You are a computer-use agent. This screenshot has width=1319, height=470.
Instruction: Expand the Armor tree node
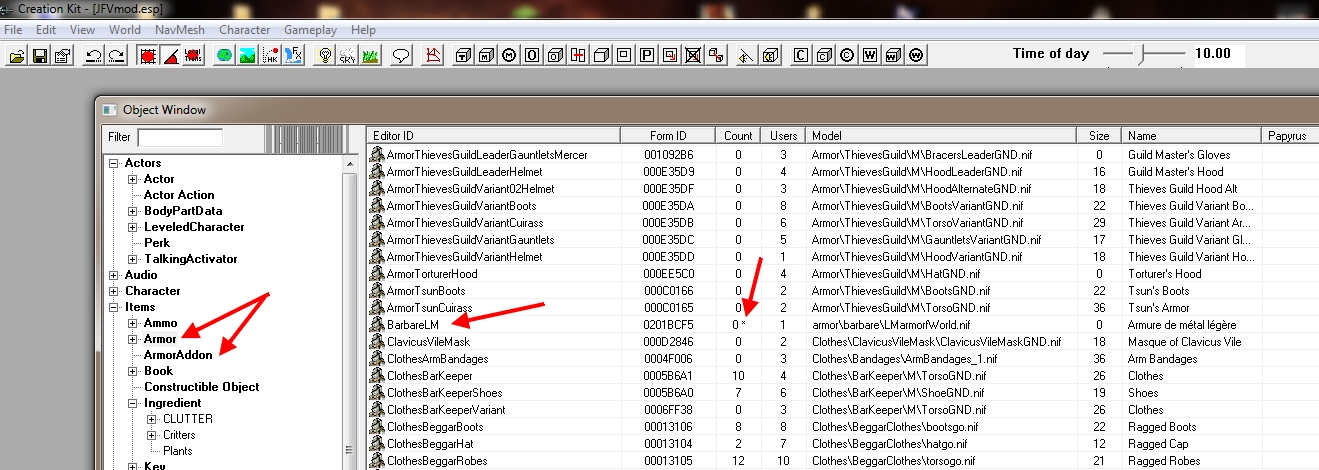tap(133, 339)
